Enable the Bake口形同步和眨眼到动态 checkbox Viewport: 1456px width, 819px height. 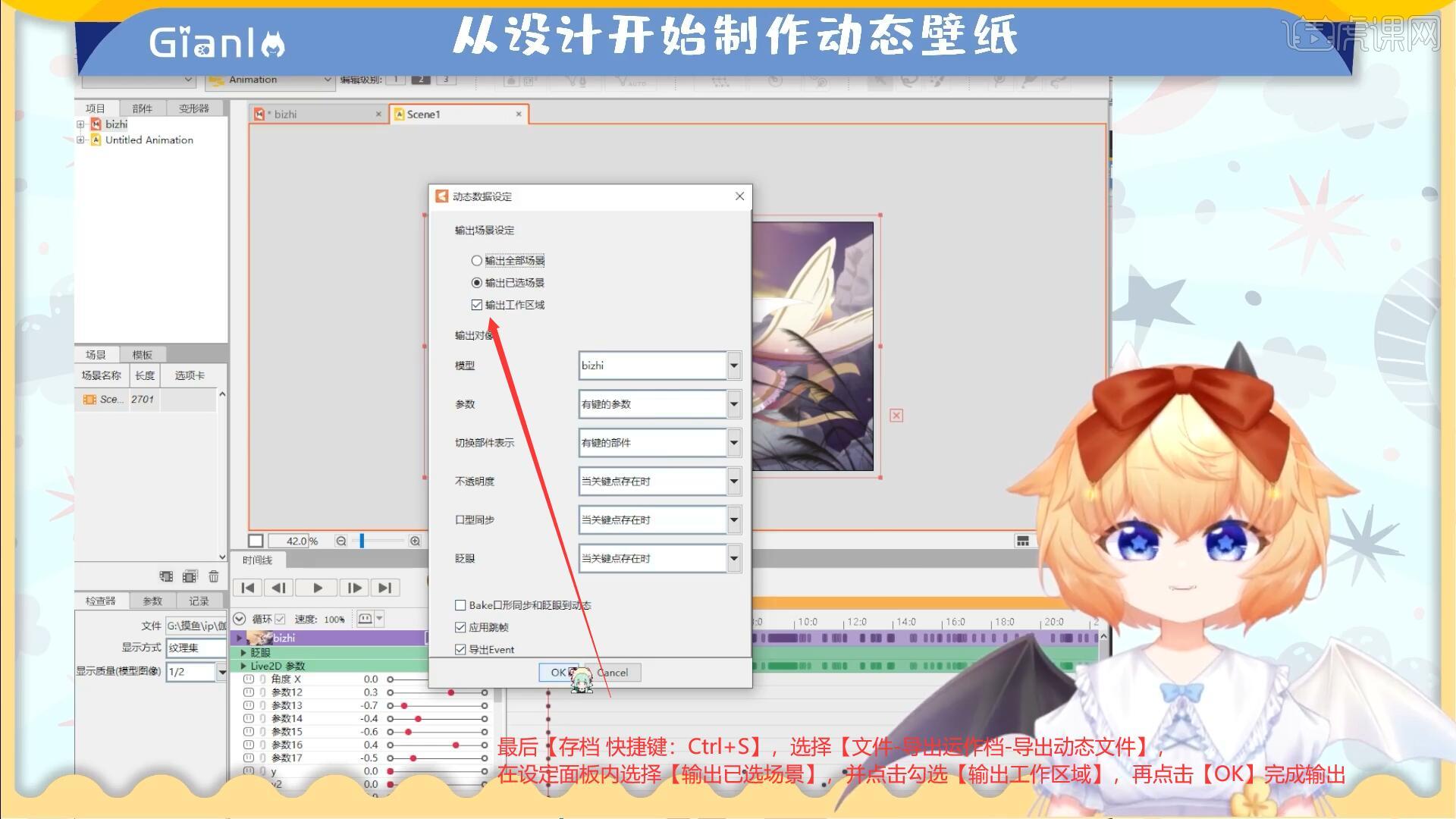[x=460, y=604]
